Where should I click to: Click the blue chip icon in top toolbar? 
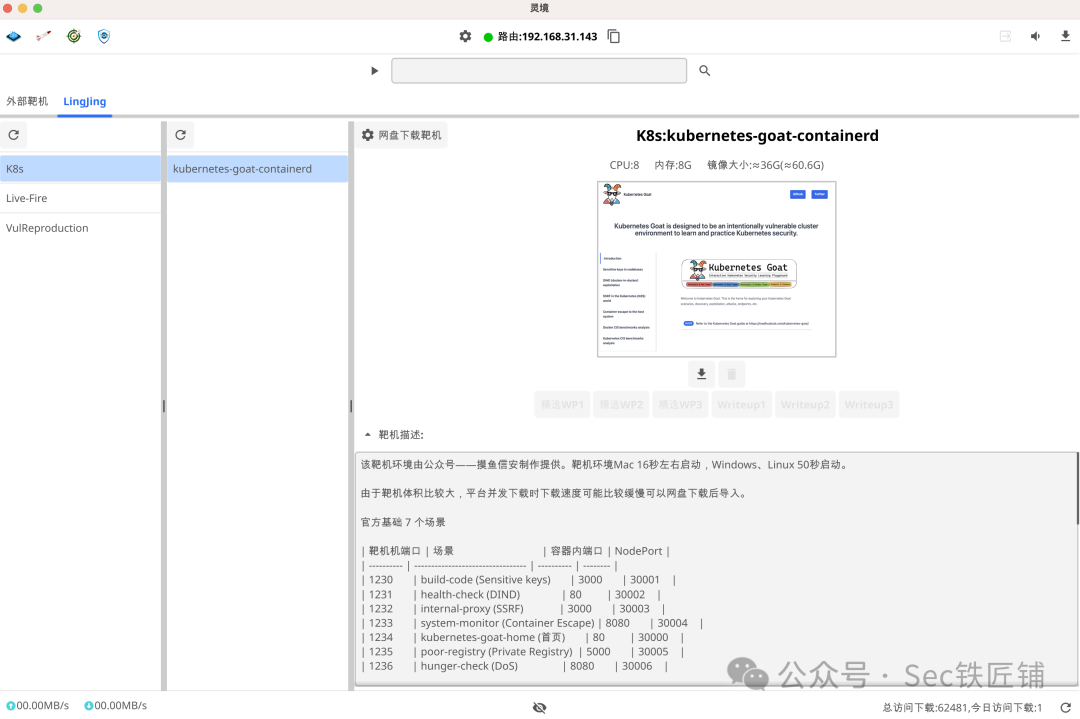pyautogui.click(x=14, y=37)
